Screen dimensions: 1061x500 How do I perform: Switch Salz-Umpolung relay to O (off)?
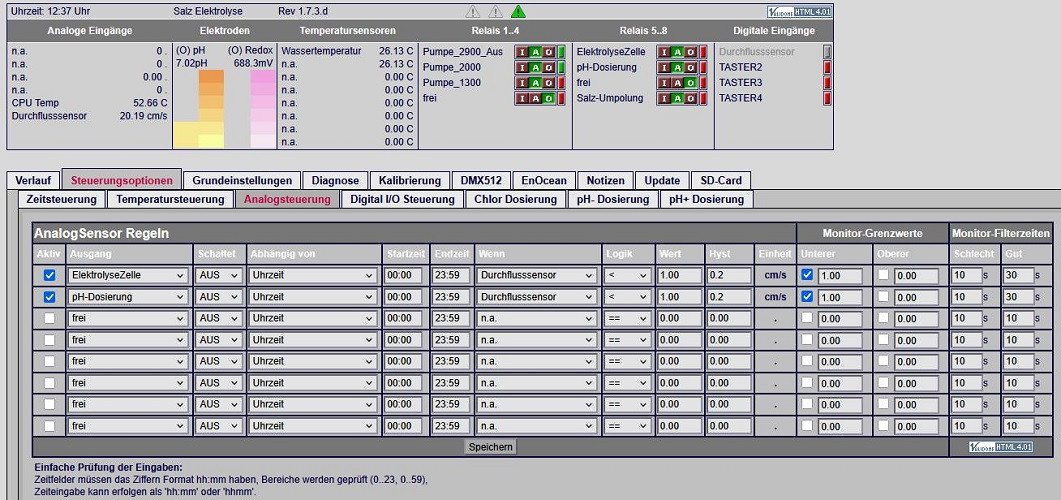pos(691,98)
